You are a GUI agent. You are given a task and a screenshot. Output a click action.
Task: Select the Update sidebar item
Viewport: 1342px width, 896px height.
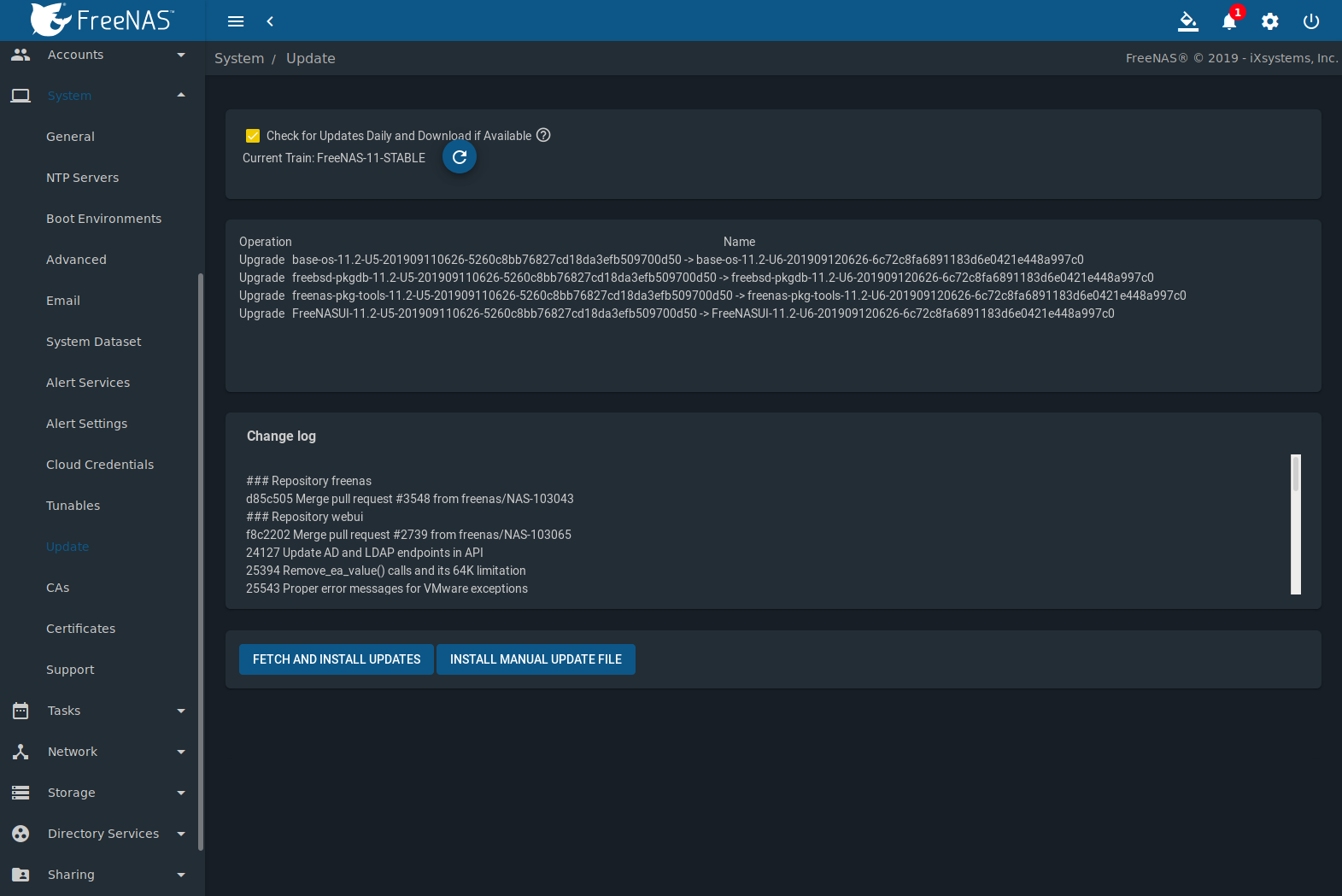[67, 547]
